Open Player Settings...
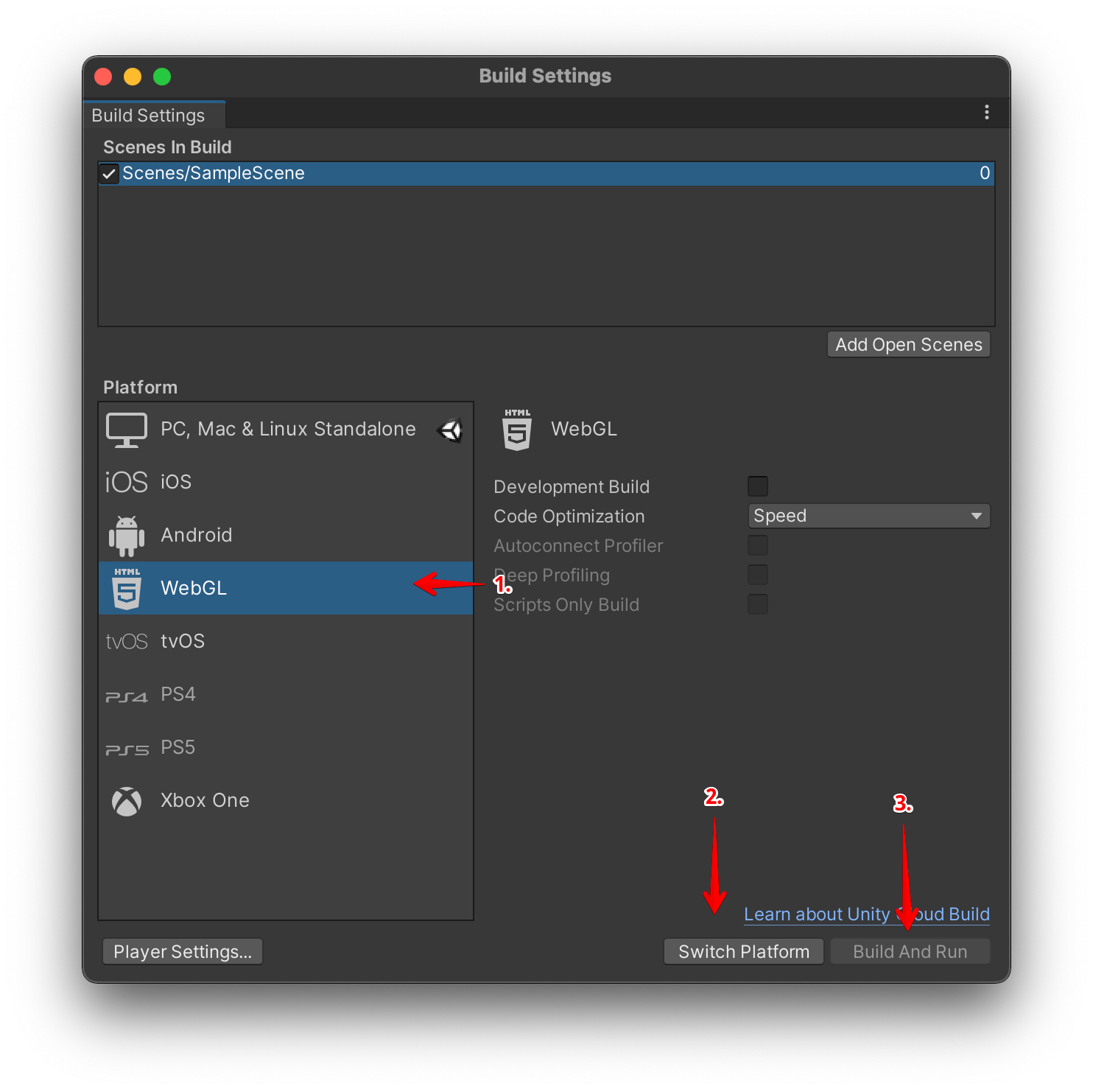 pyautogui.click(x=183, y=952)
